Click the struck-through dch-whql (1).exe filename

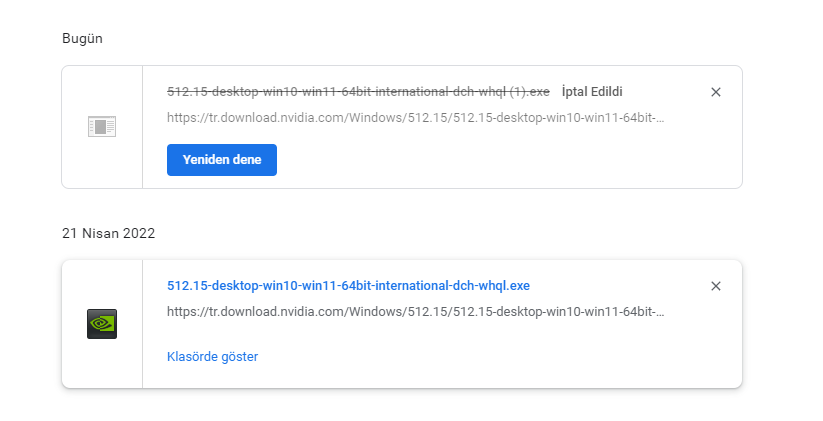tap(358, 92)
